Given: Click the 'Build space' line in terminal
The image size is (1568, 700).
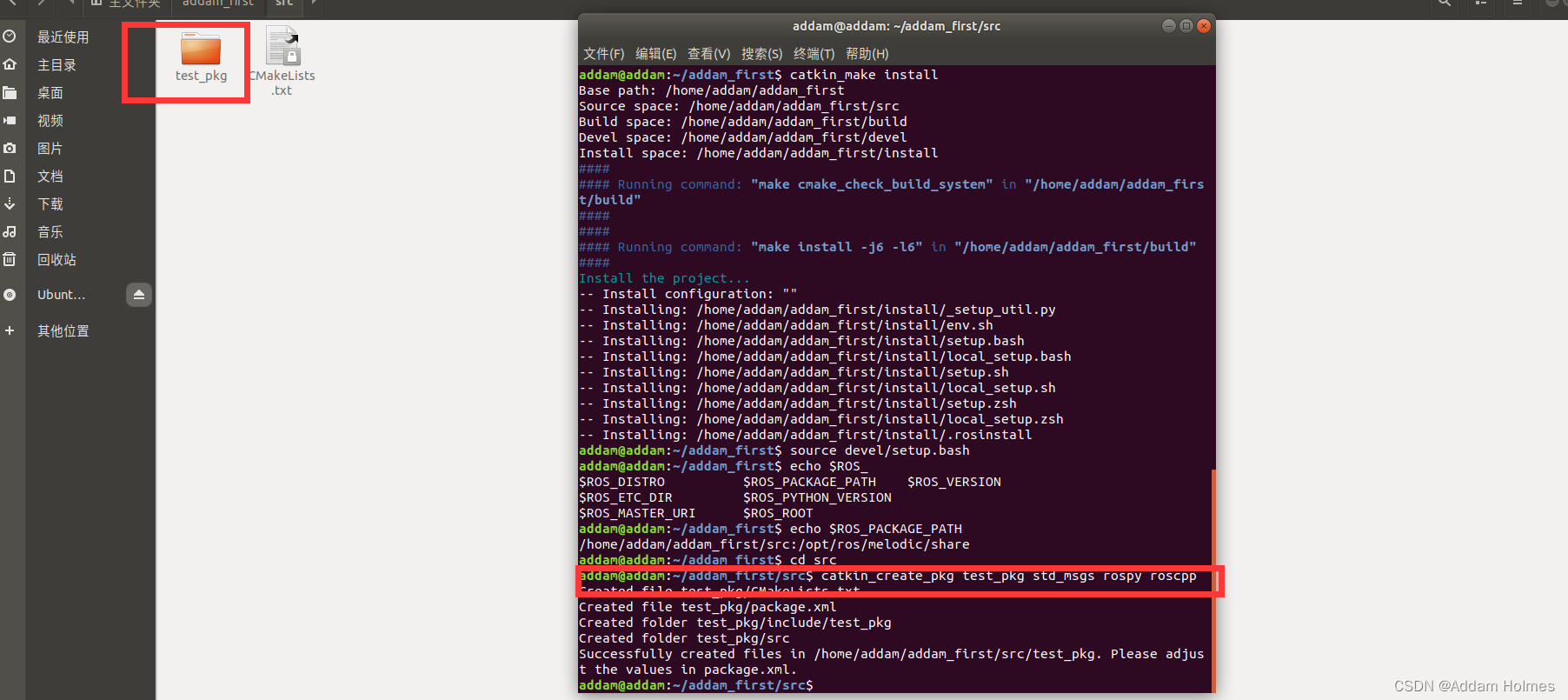Looking at the screenshot, I should (743, 122).
